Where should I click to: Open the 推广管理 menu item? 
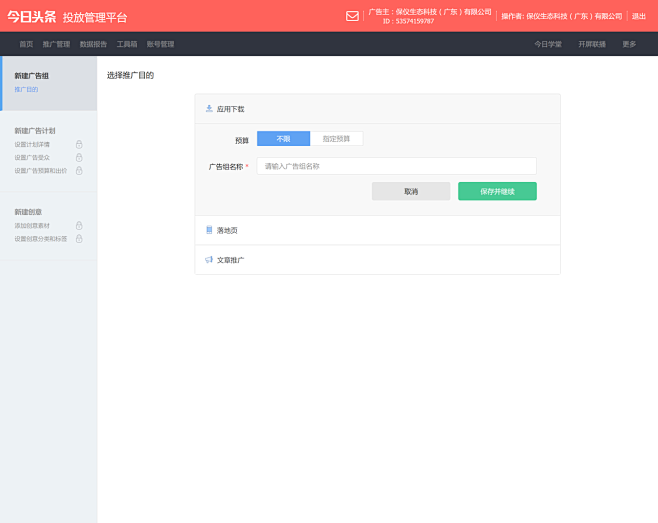56,44
